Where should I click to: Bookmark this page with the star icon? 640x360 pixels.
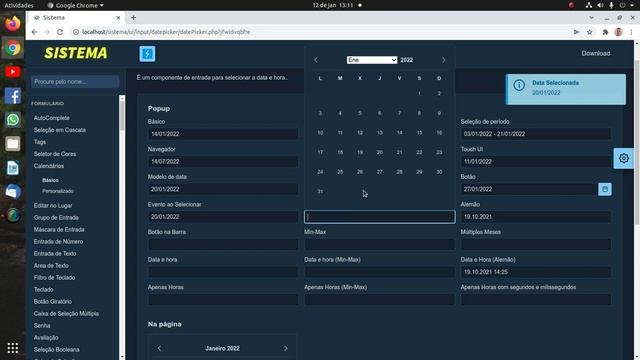tap(589, 32)
